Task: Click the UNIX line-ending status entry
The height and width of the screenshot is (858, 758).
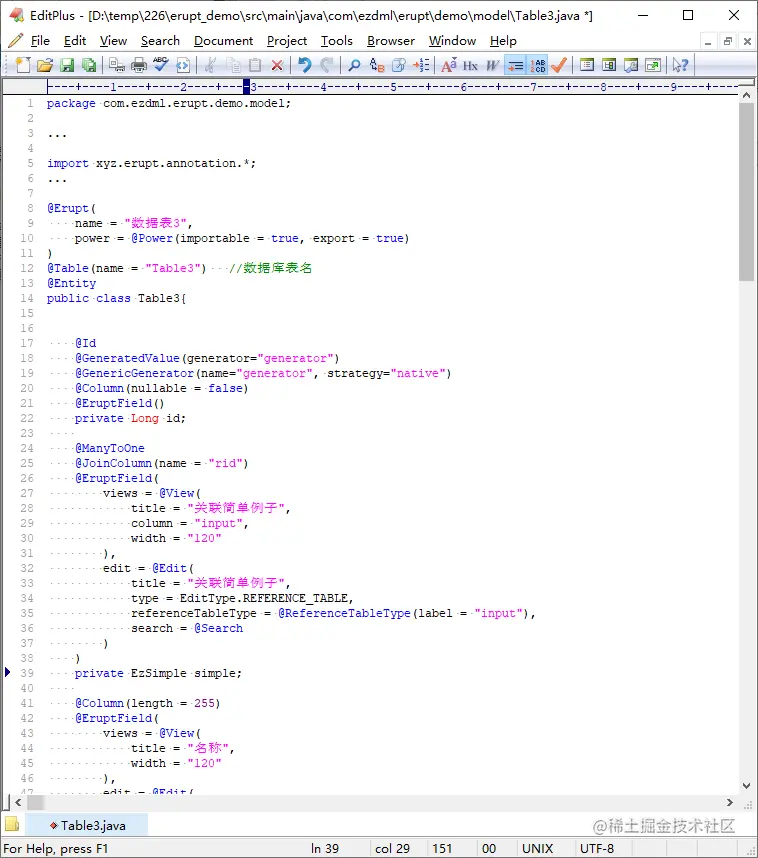Action: pos(537,849)
